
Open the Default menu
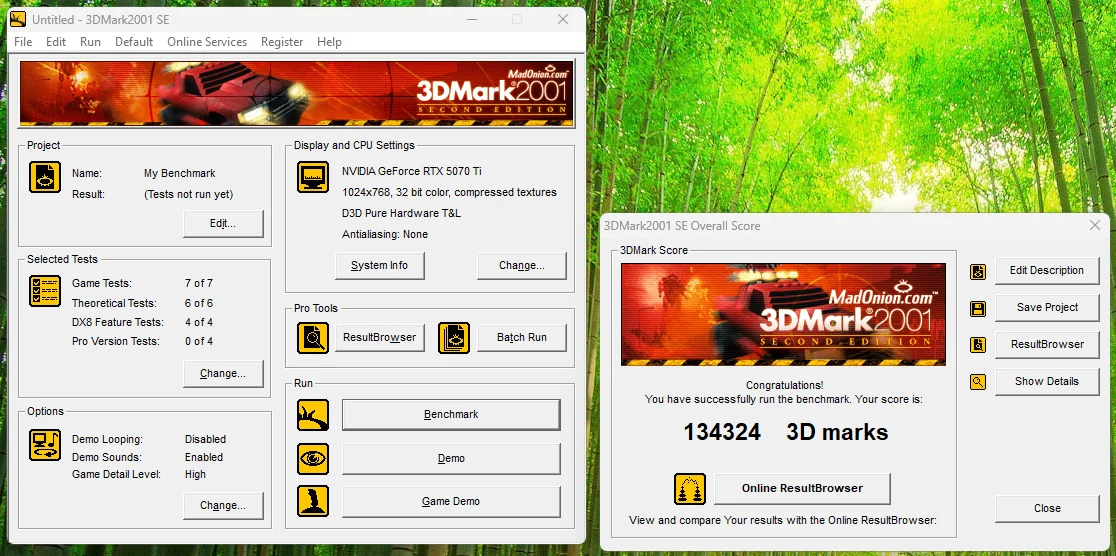[x=134, y=42]
